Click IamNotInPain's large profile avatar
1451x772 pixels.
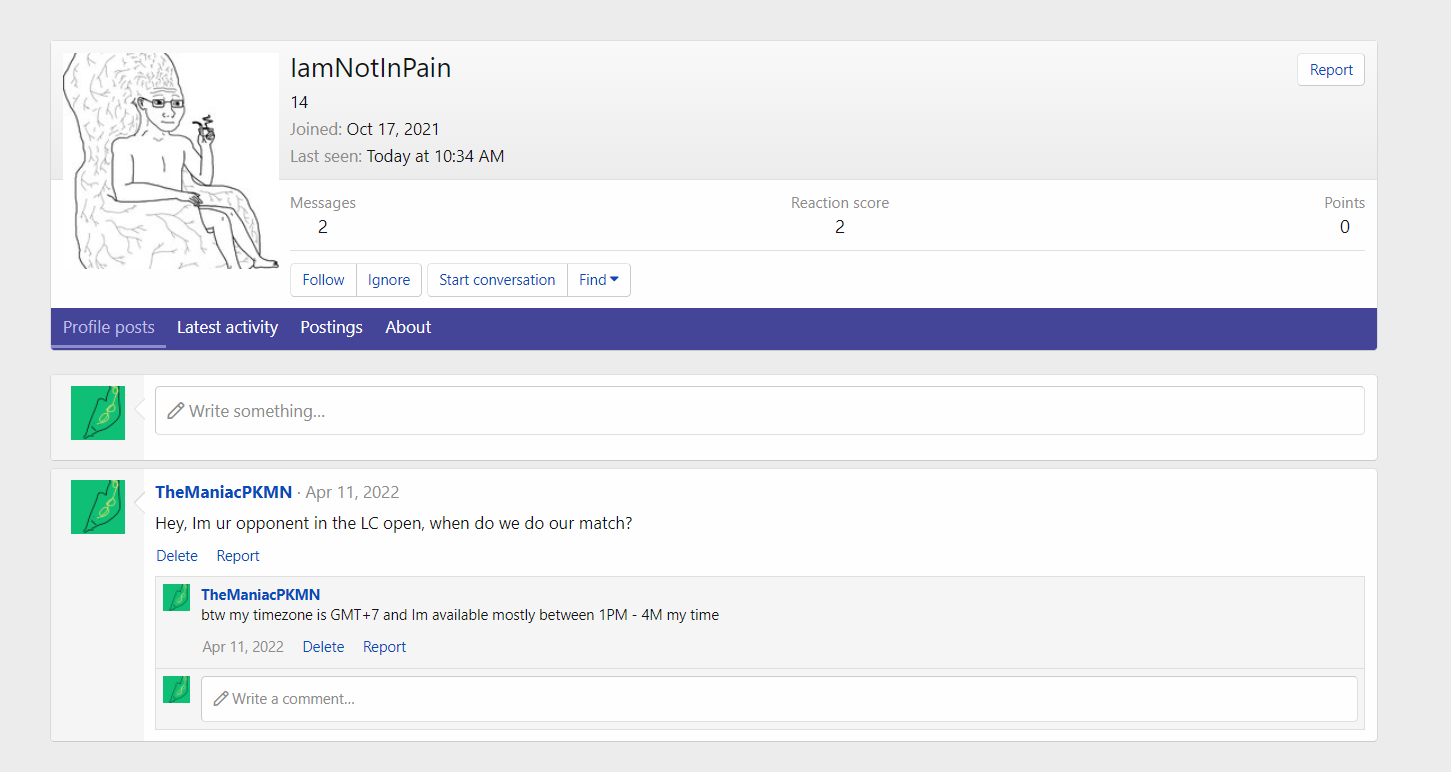[x=170, y=161]
